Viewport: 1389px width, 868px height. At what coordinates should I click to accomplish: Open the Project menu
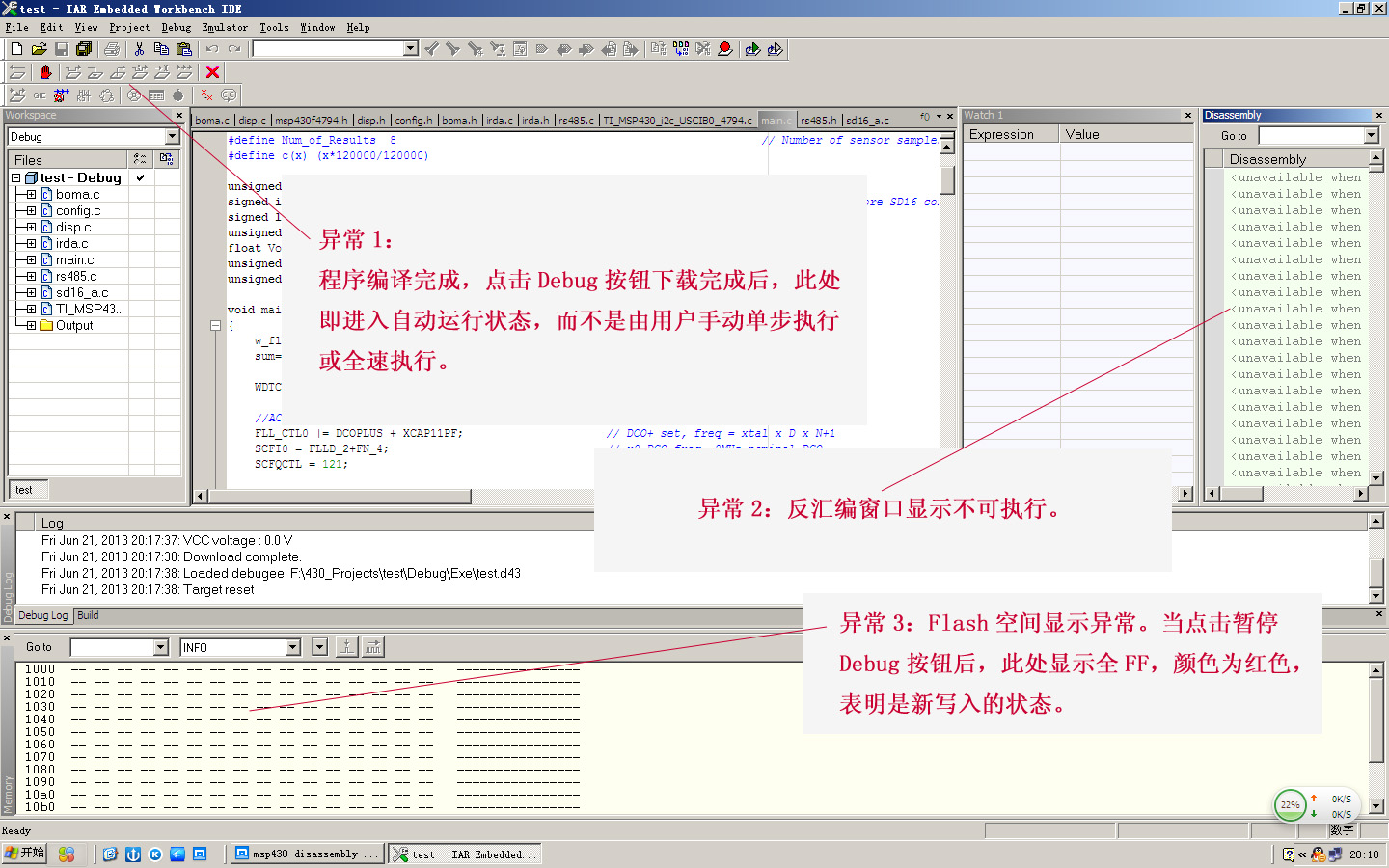(129, 28)
